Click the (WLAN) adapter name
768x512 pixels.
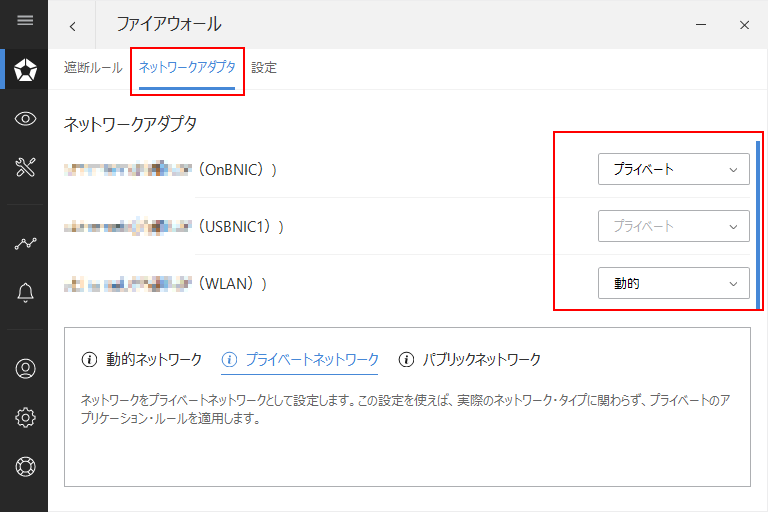tap(166, 283)
